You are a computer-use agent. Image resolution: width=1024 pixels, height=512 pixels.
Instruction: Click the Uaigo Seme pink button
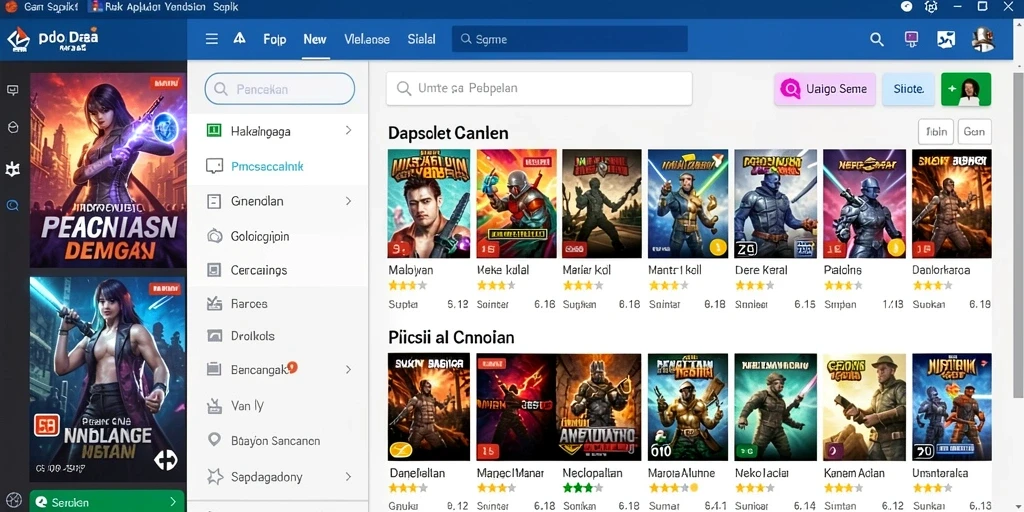tap(825, 89)
